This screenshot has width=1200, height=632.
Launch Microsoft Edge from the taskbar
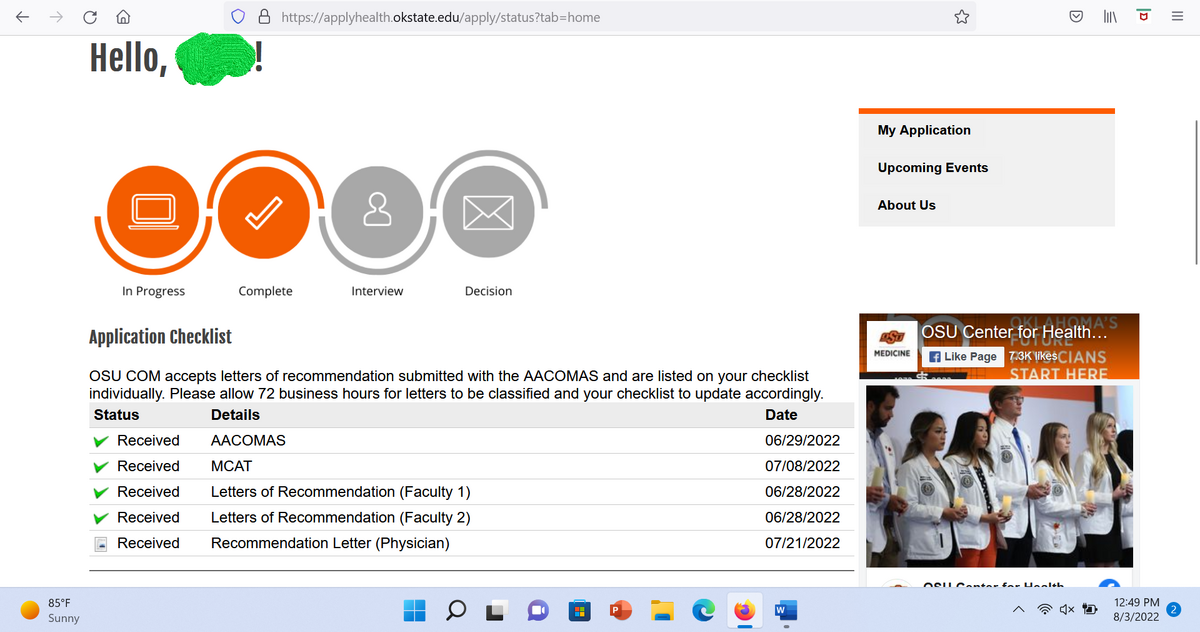pos(704,609)
